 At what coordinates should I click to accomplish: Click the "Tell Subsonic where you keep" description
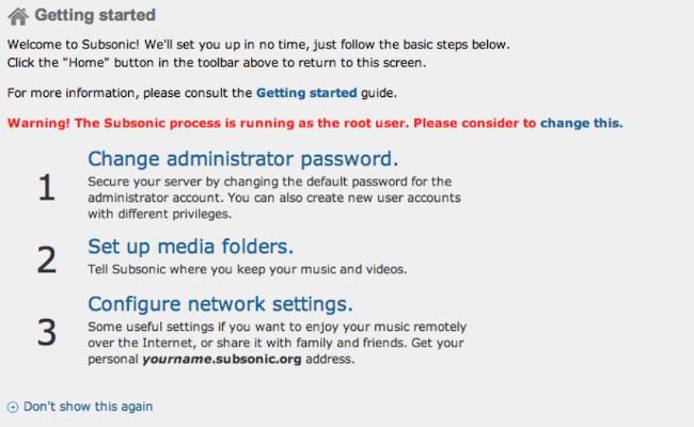tap(249, 270)
